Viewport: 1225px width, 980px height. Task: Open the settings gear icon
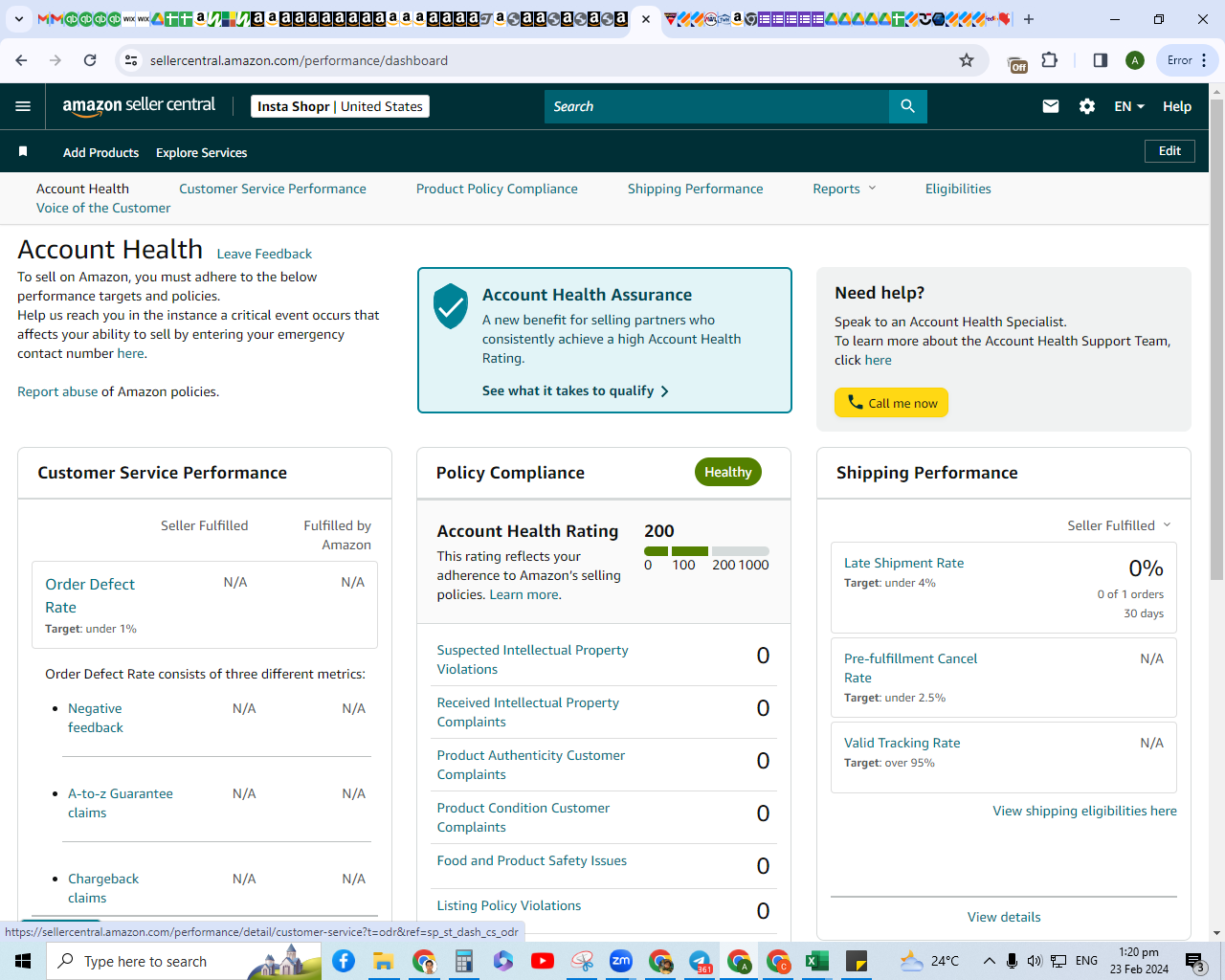(x=1087, y=106)
